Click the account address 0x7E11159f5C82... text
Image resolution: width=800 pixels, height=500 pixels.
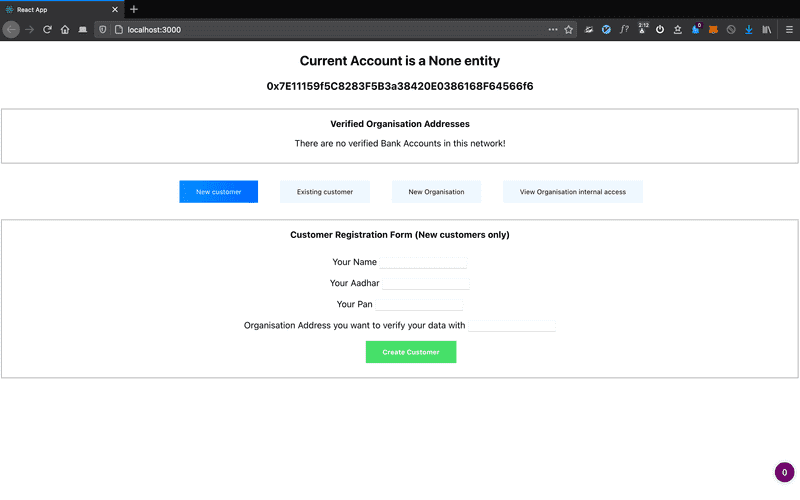(x=399, y=86)
